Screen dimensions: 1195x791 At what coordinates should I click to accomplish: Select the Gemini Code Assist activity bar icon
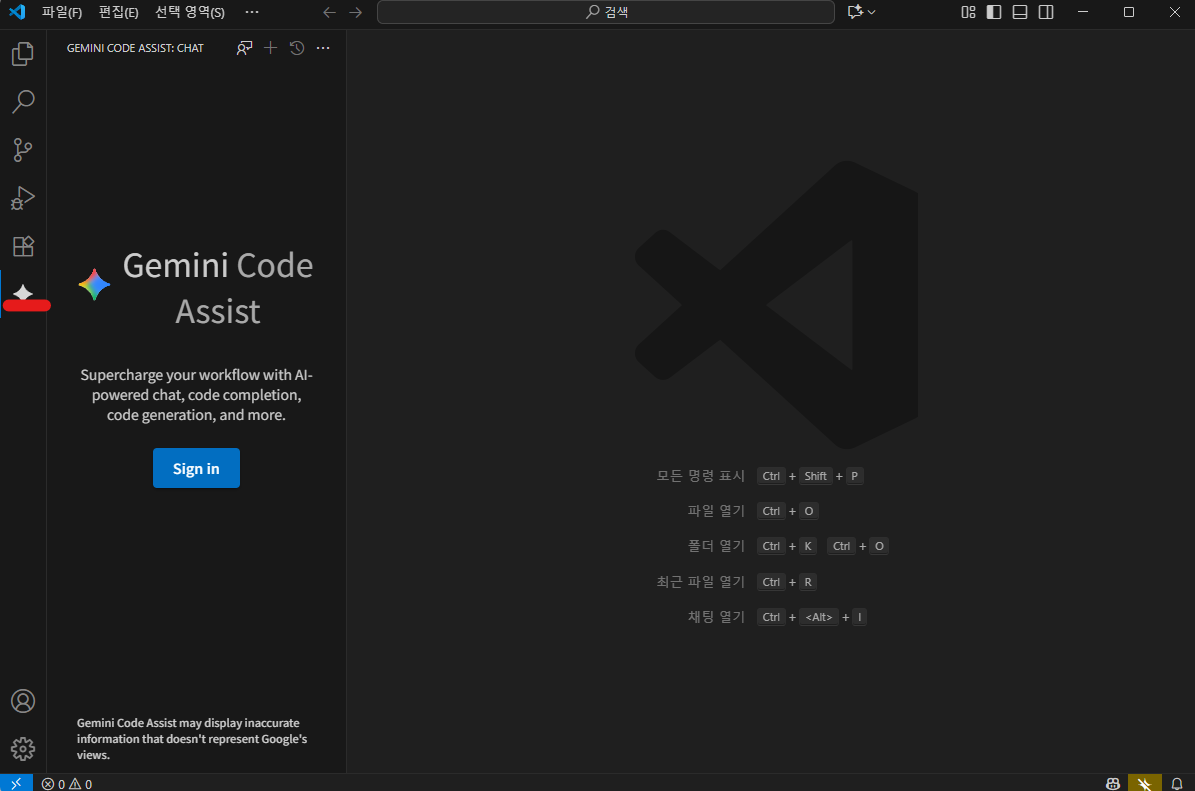pos(23,294)
